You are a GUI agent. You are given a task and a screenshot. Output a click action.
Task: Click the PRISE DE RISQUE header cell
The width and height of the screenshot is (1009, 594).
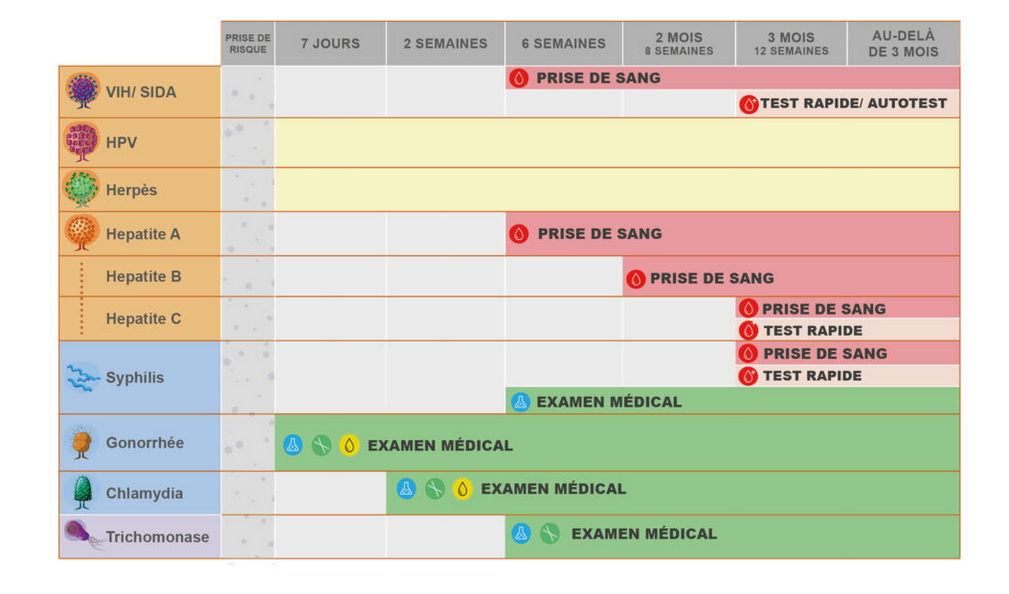pos(247,44)
